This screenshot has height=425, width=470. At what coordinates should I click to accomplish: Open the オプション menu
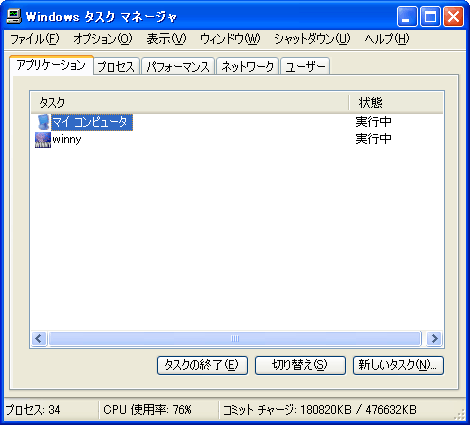[x=103, y=39]
